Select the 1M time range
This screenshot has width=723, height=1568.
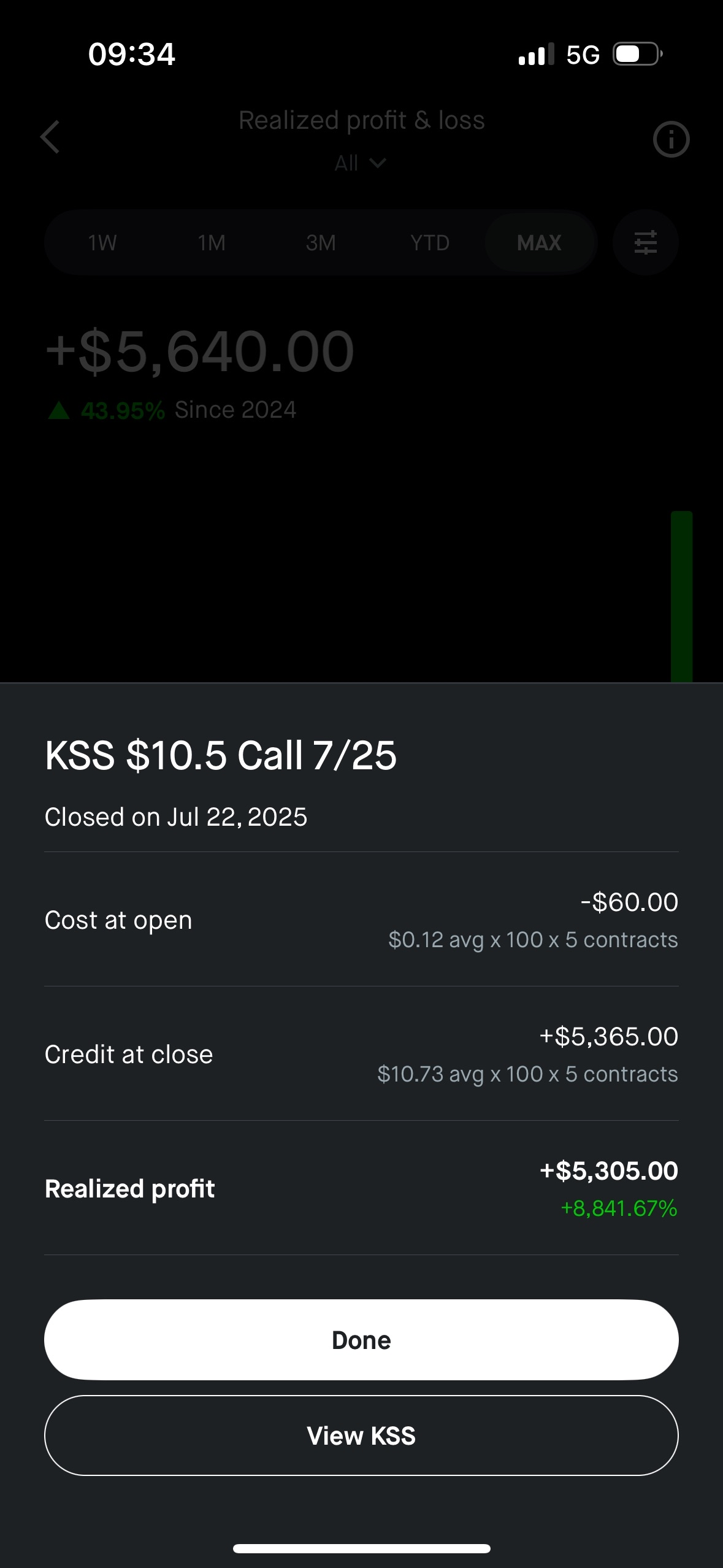(x=212, y=243)
